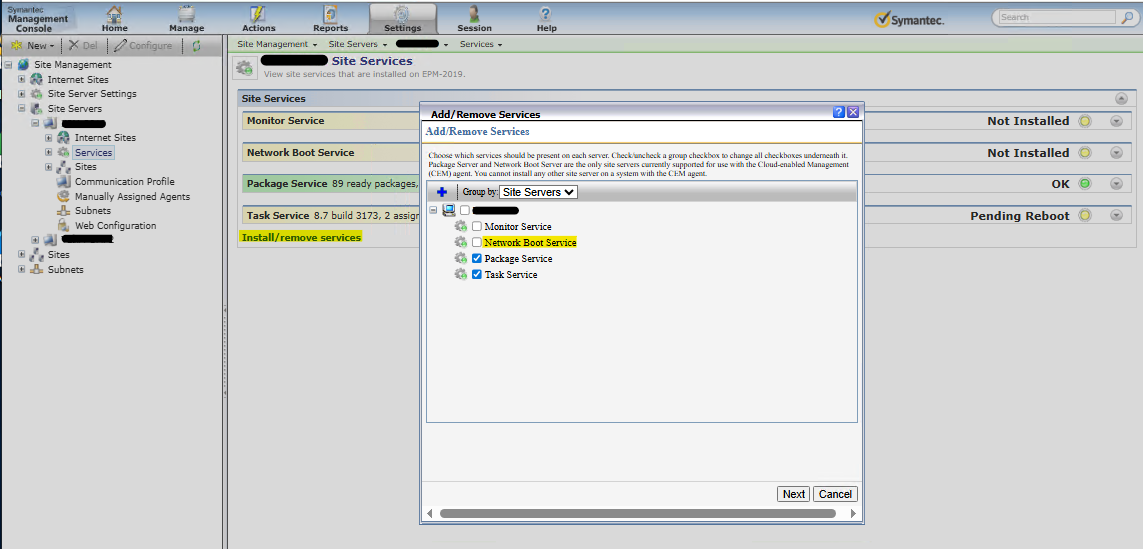This screenshot has height=549, width=1143.
Task: Expand the top-level Subnets tree node
Action: [22, 269]
